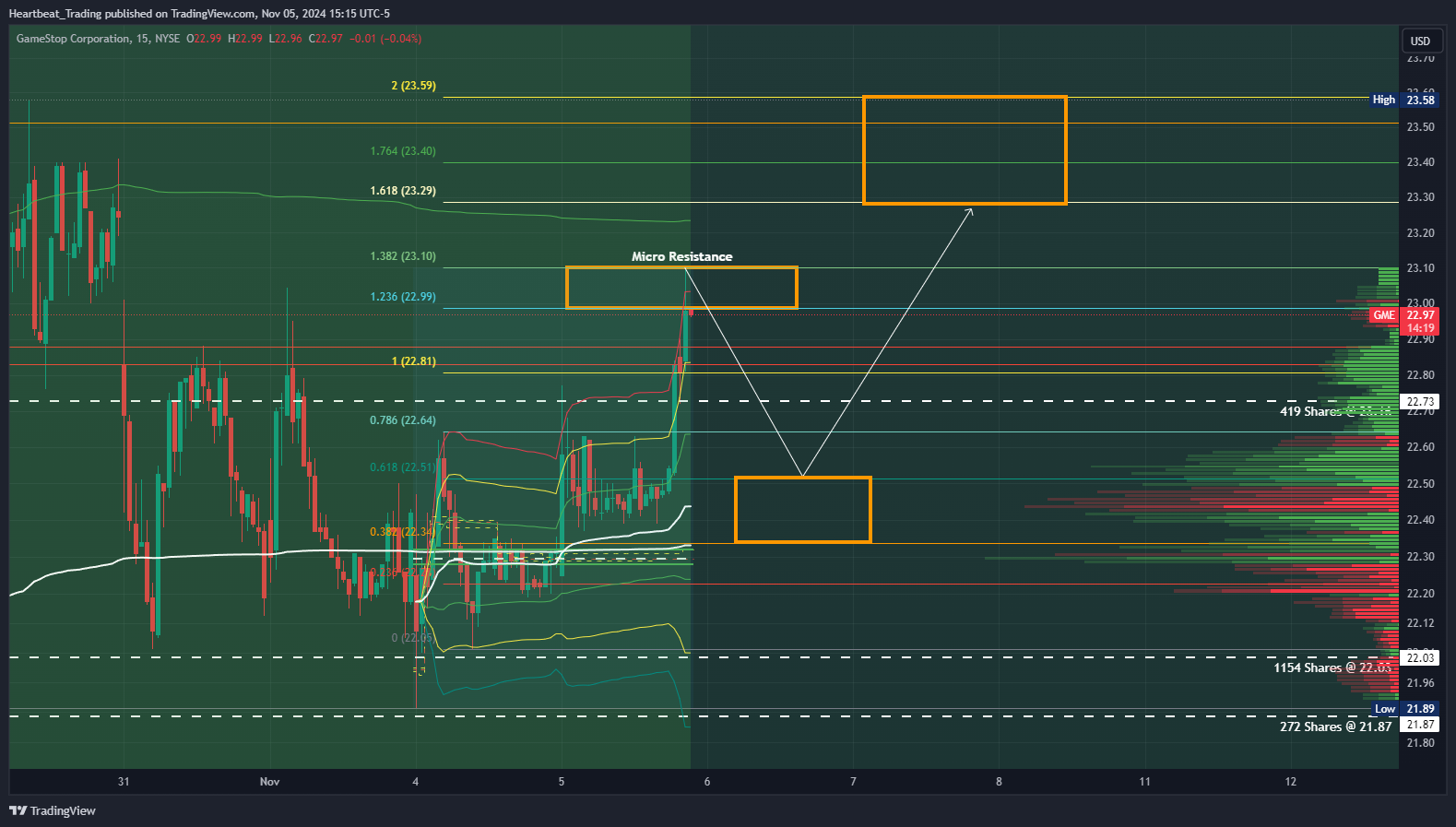The image size is (1456, 827).
Task: Click the 22.73 price axis label
Action: [x=1420, y=401]
